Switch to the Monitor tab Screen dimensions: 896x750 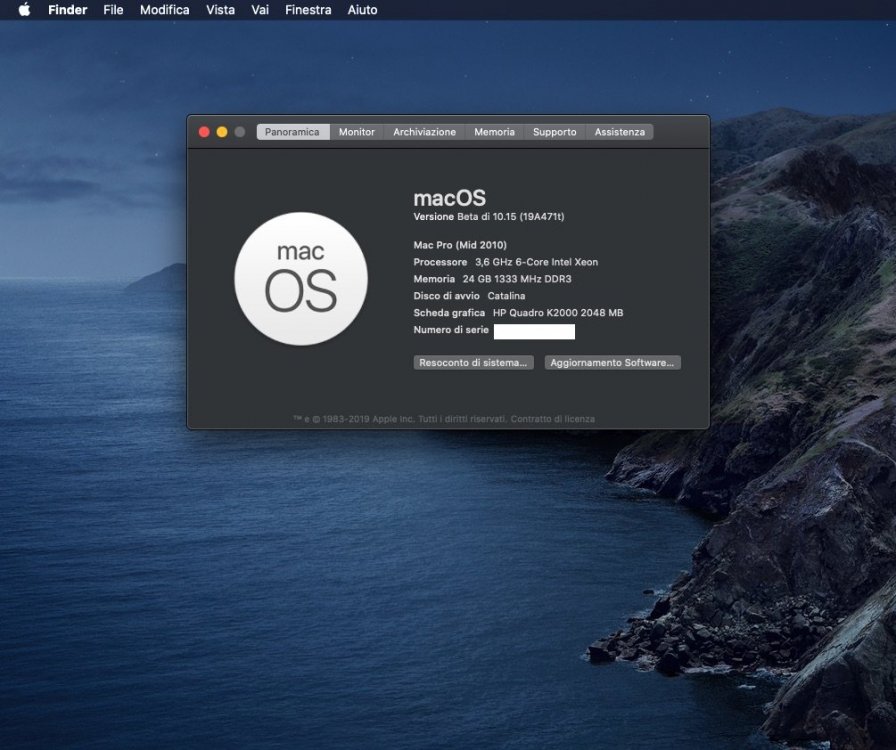[x=357, y=132]
